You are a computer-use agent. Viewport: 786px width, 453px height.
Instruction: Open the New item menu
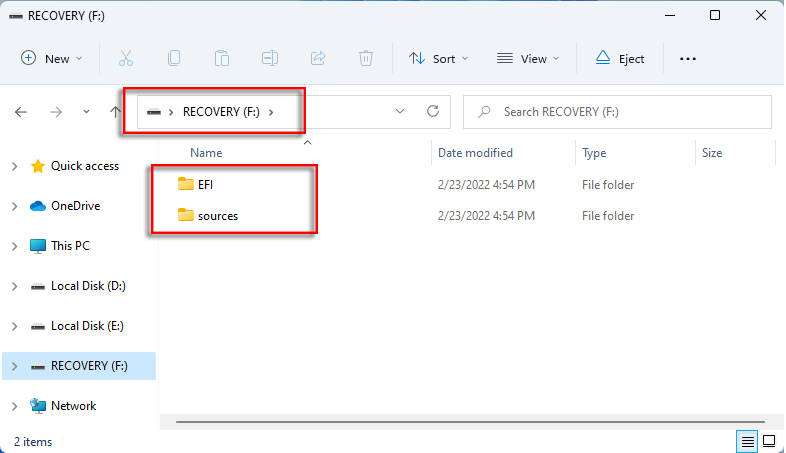[x=51, y=58]
